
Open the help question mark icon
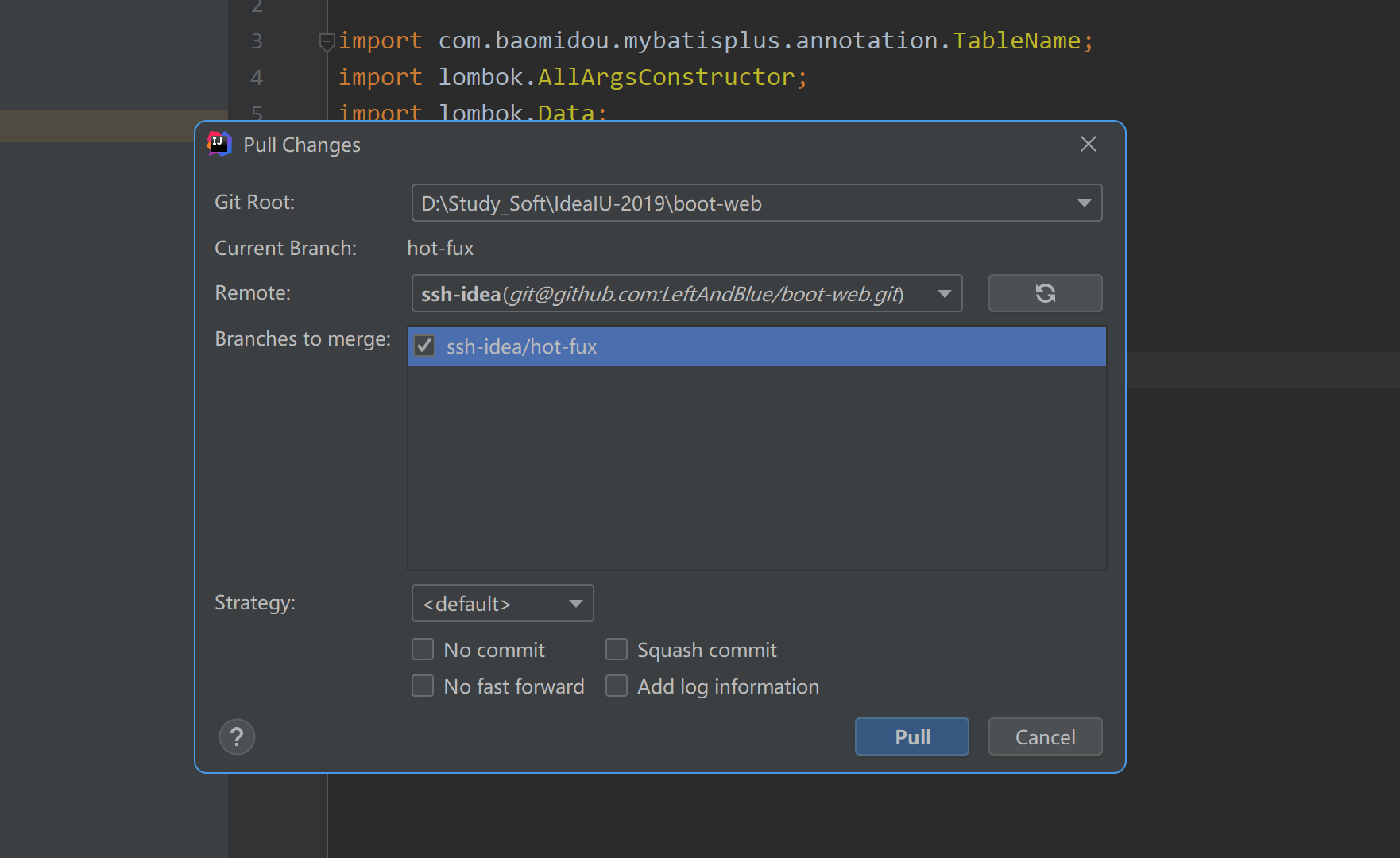tap(237, 737)
